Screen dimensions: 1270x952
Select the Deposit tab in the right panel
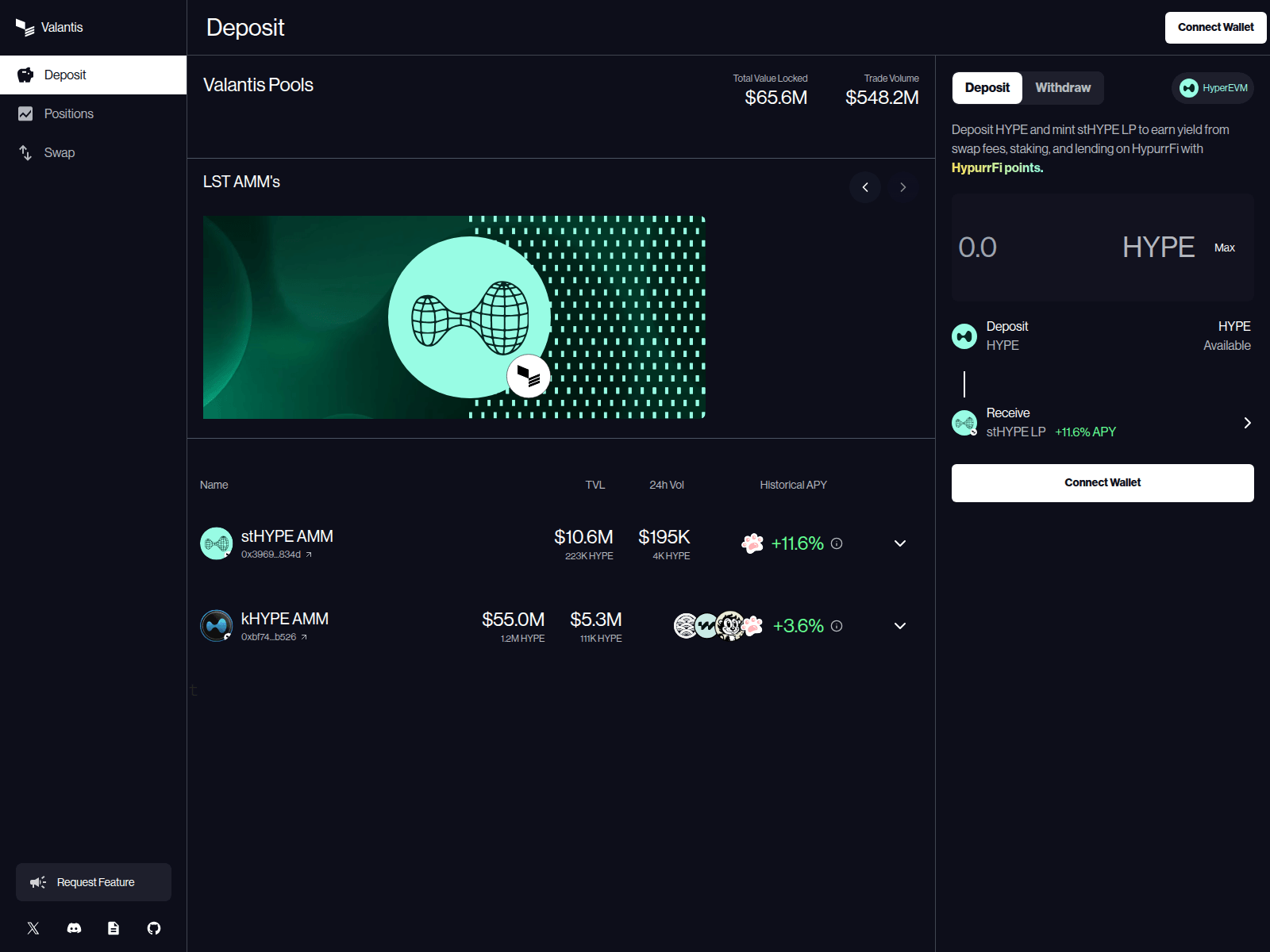(x=987, y=88)
